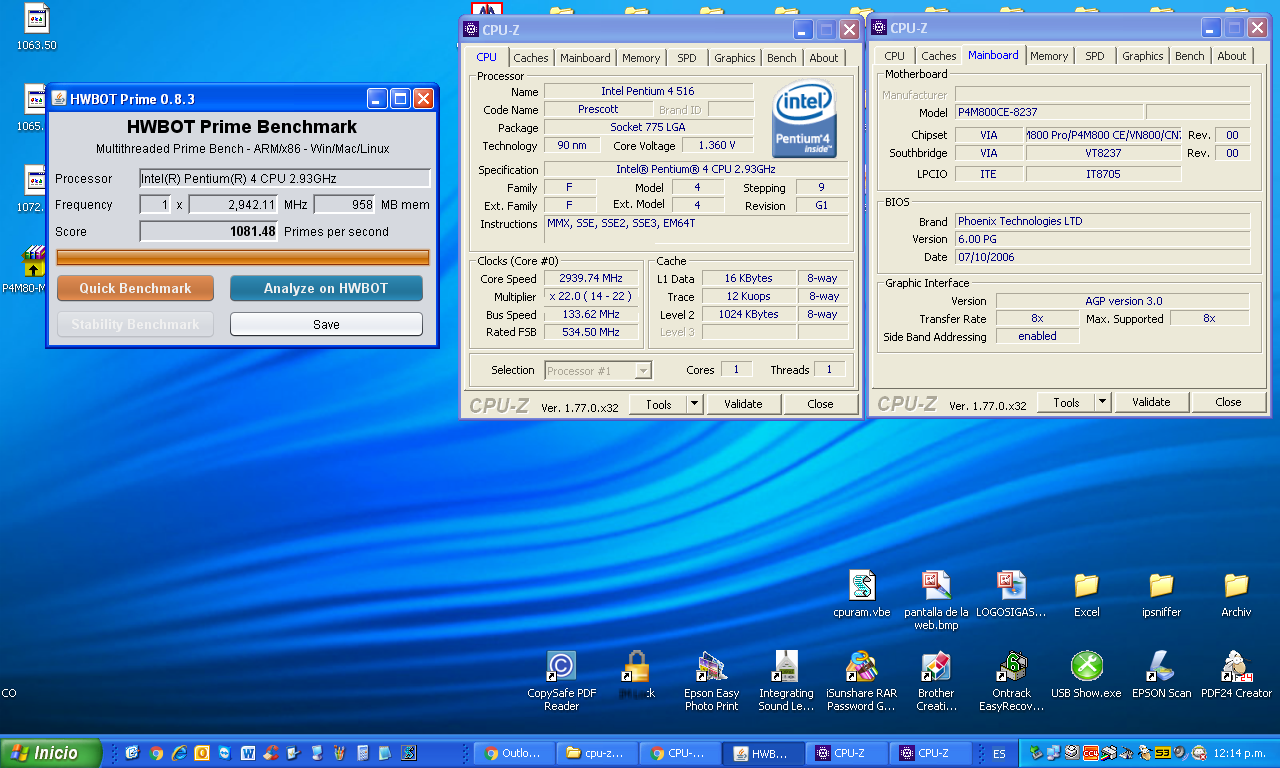Open the Excel folder on desktop
This screenshot has height=768, width=1280.
[x=1086, y=594]
